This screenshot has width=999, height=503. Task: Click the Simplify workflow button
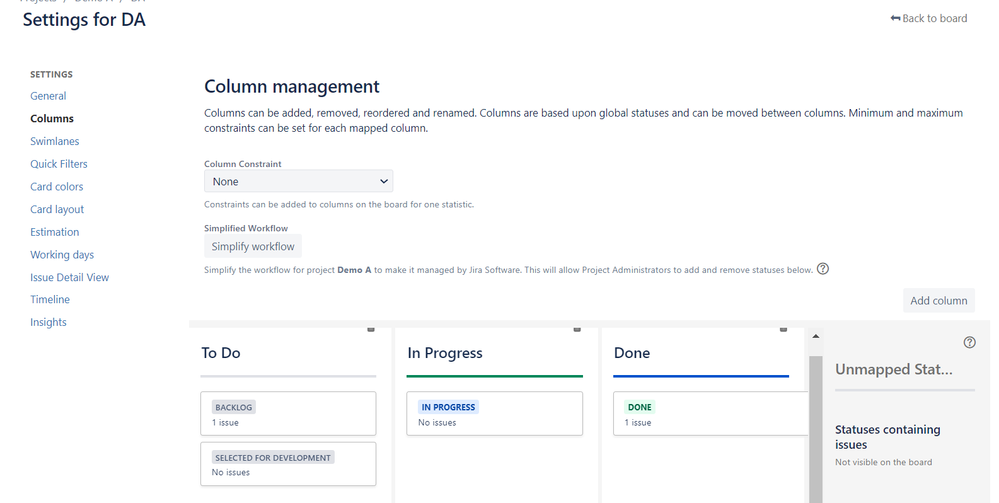[253, 247]
